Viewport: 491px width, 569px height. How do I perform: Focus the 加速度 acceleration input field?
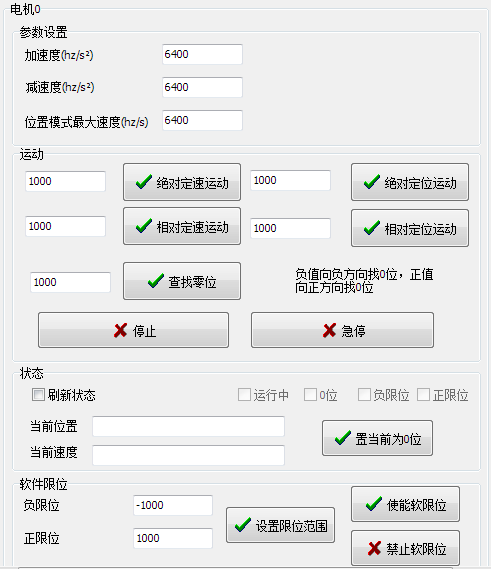coord(202,54)
